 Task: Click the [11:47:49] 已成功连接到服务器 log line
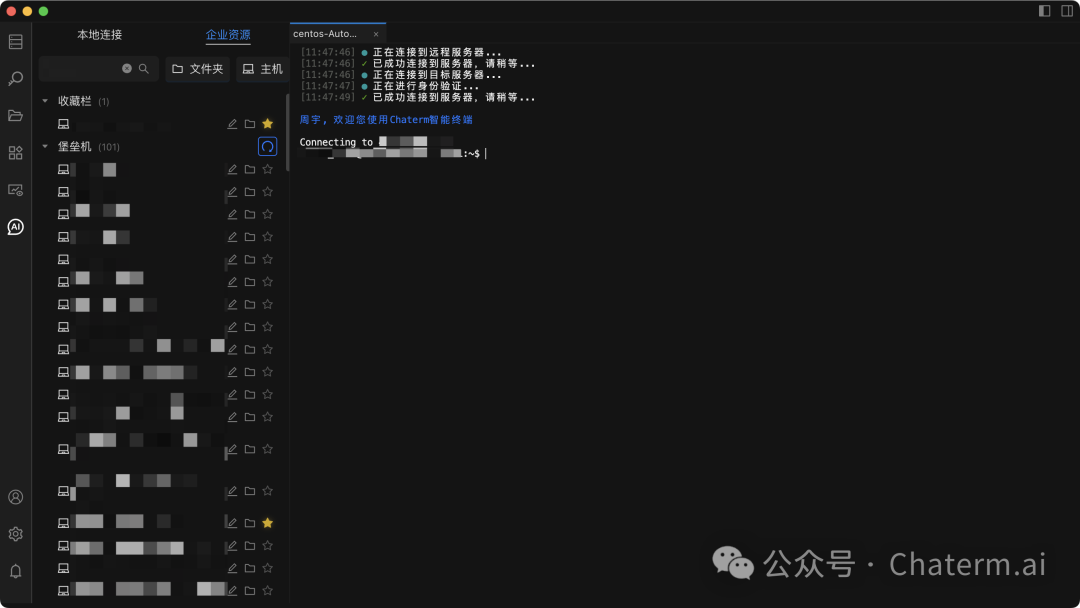(x=417, y=97)
